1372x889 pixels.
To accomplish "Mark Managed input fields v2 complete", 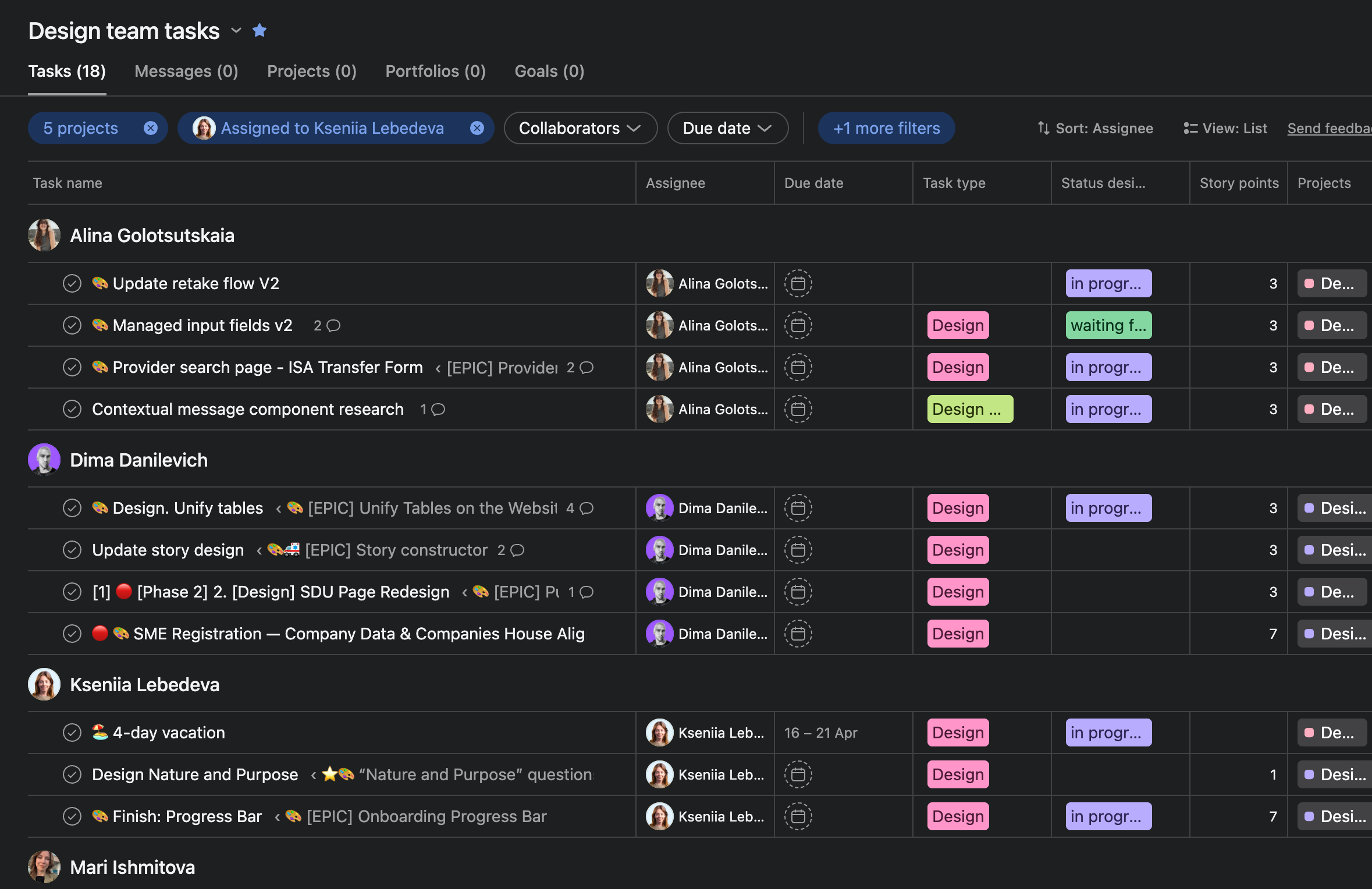I will 72,325.
